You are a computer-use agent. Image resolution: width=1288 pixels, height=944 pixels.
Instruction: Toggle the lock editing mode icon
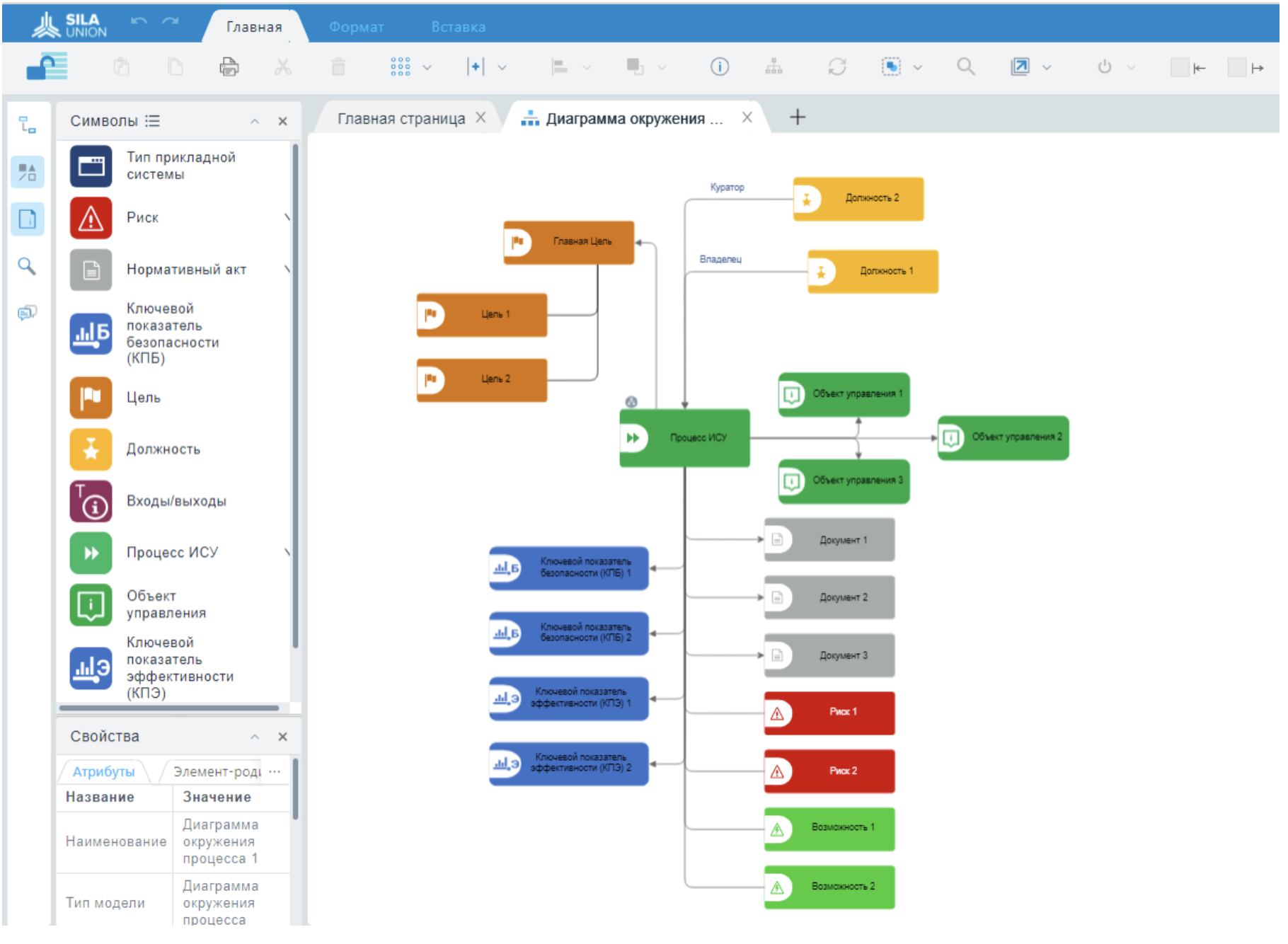click(x=47, y=67)
